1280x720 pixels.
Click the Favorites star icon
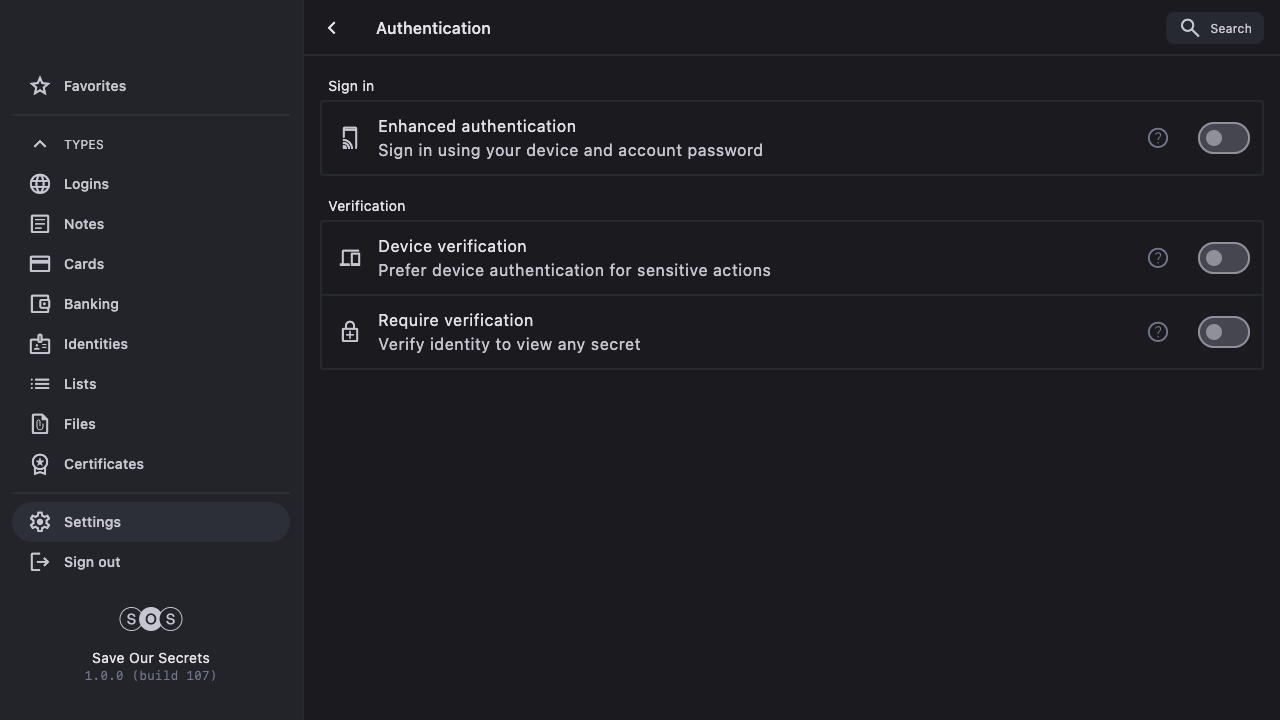(x=40, y=86)
